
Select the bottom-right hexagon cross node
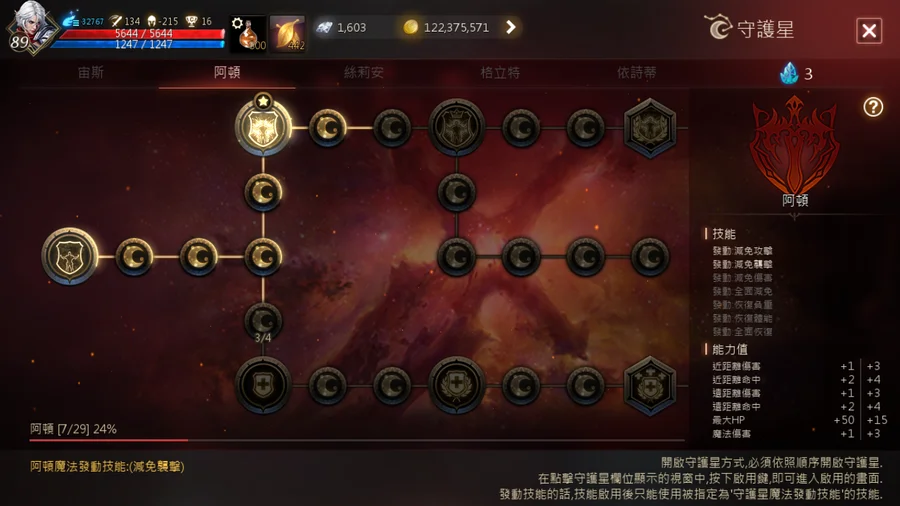click(650, 386)
